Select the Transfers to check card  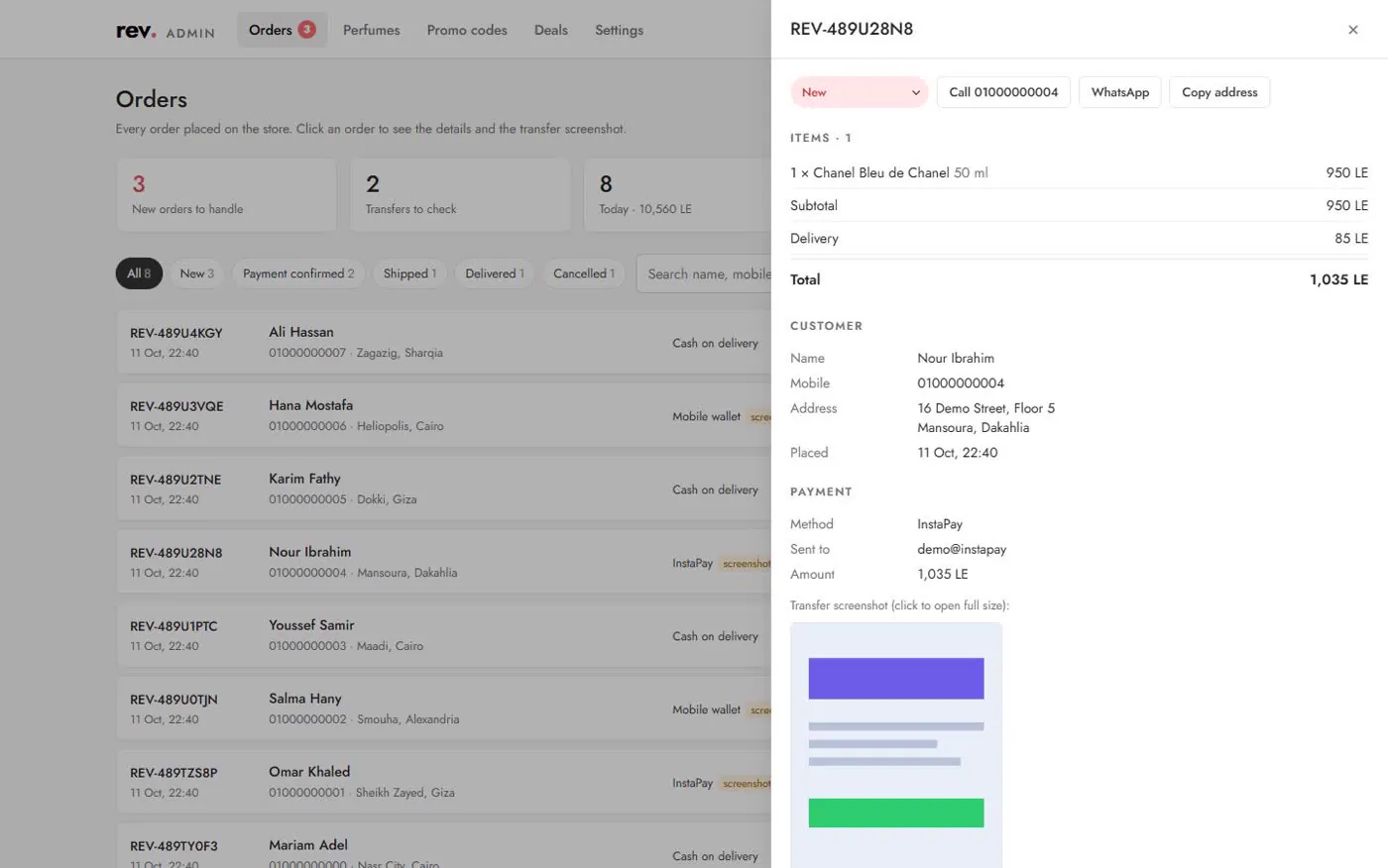(460, 194)
